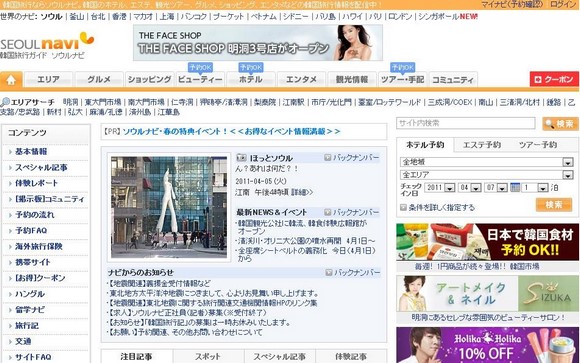Viewport: 580px width, 363px height.
Task: Click the ほっとソウル camera icon
Action: [x=242, y=158]
